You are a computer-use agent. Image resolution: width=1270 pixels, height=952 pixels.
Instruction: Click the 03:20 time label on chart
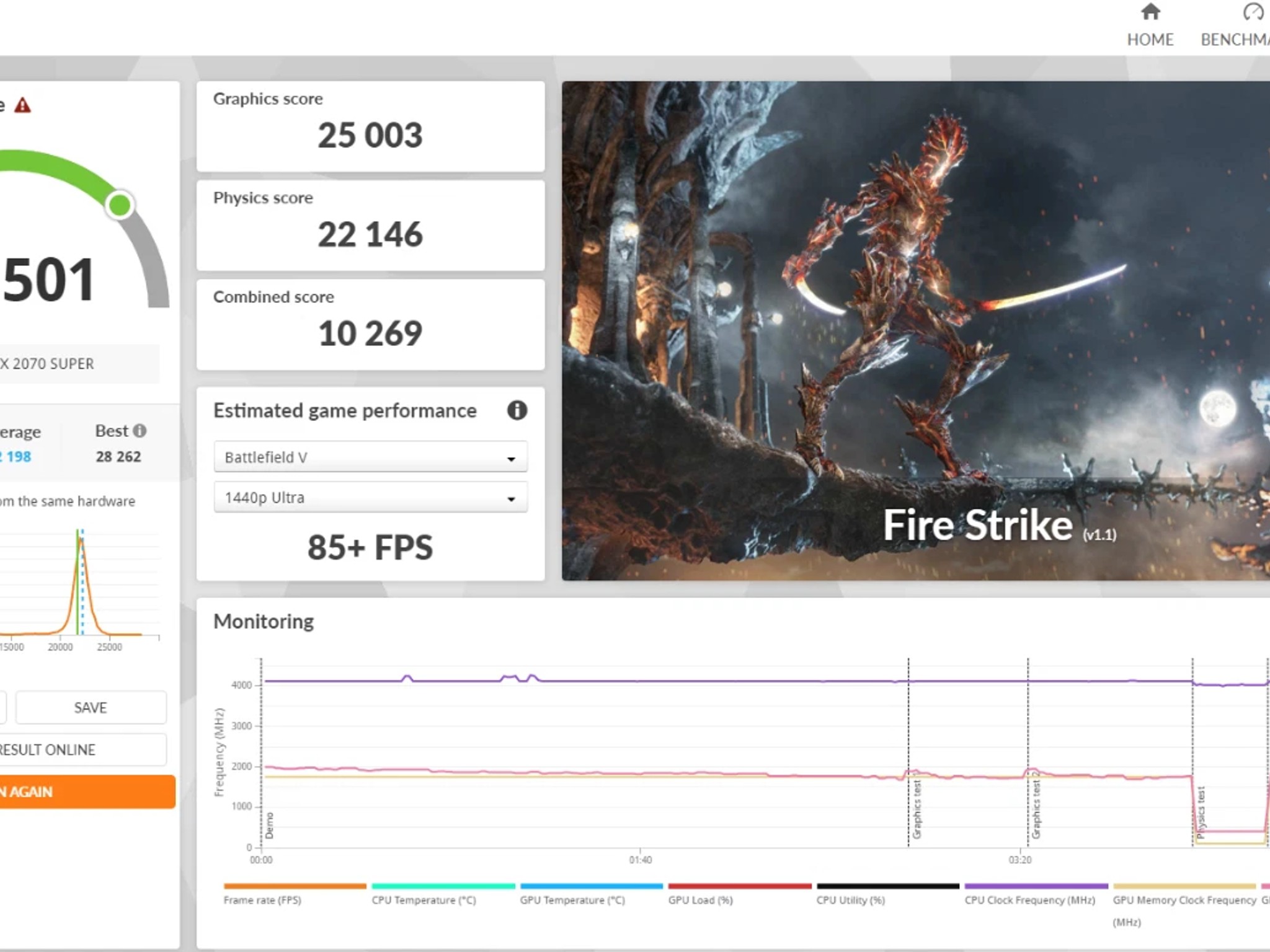(x=1020, y=860)
